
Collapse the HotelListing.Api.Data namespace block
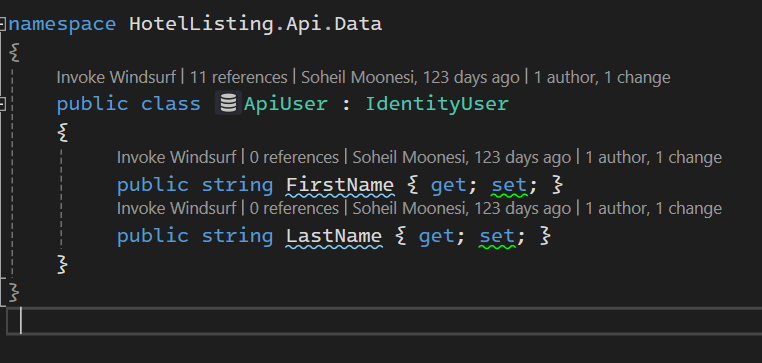tap(2, 23)
